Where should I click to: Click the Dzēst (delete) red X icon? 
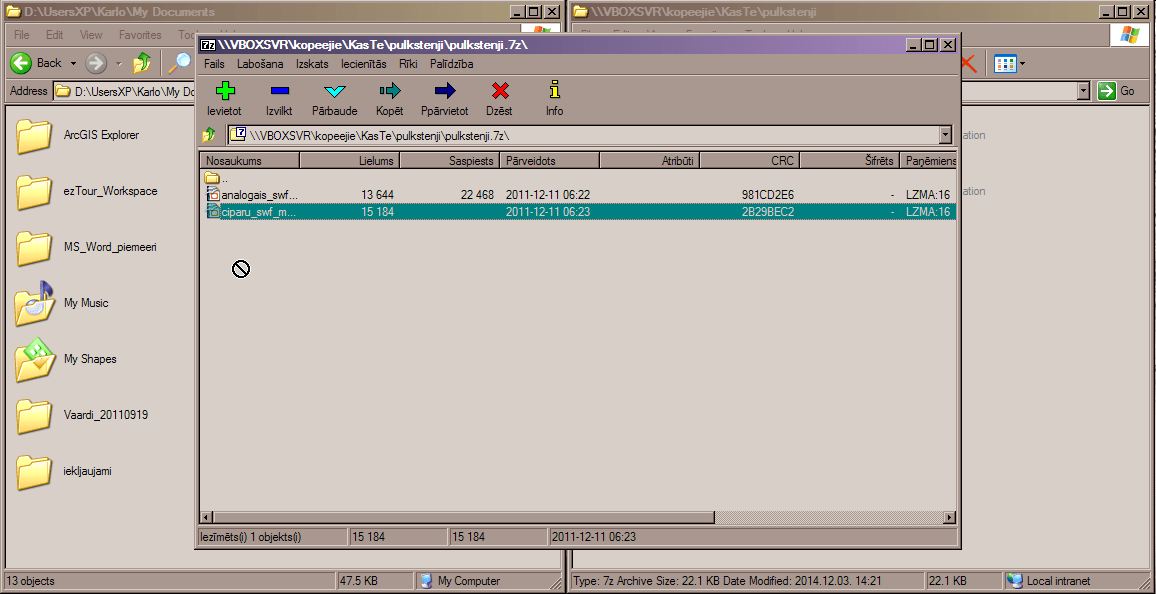coord(500,91)
